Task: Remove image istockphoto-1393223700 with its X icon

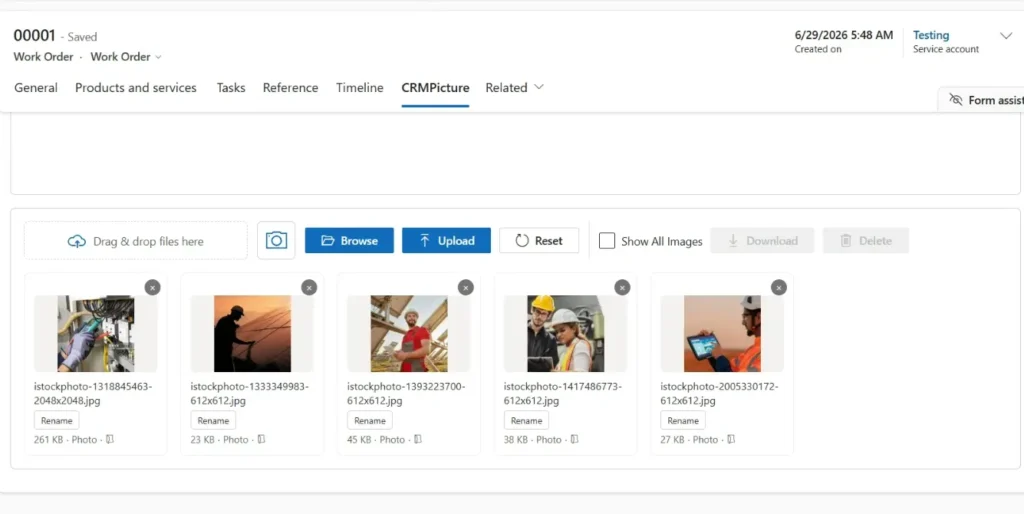Action: [466, 287]
